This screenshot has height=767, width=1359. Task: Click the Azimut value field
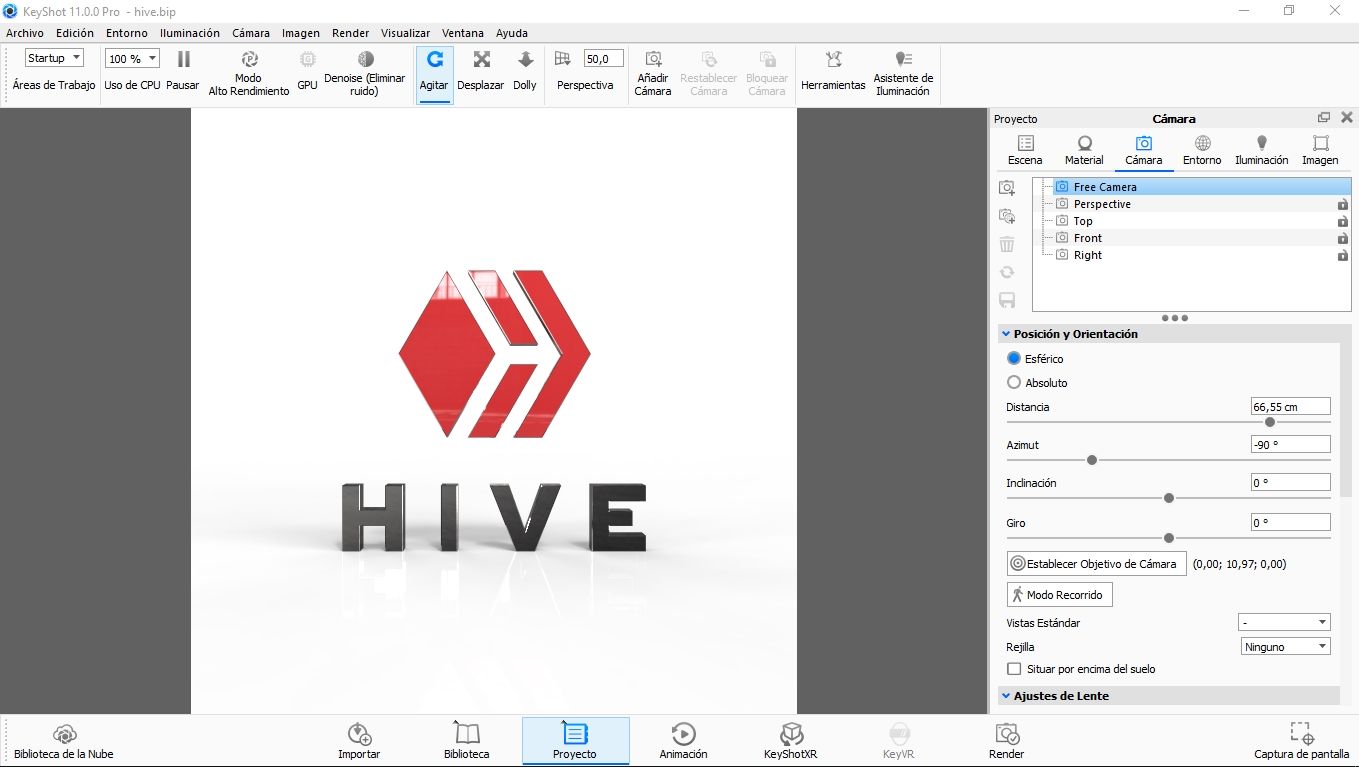coord(1290,444)
